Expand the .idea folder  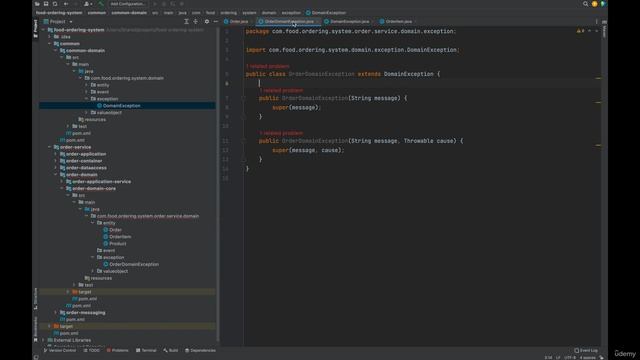click(49, 37)
